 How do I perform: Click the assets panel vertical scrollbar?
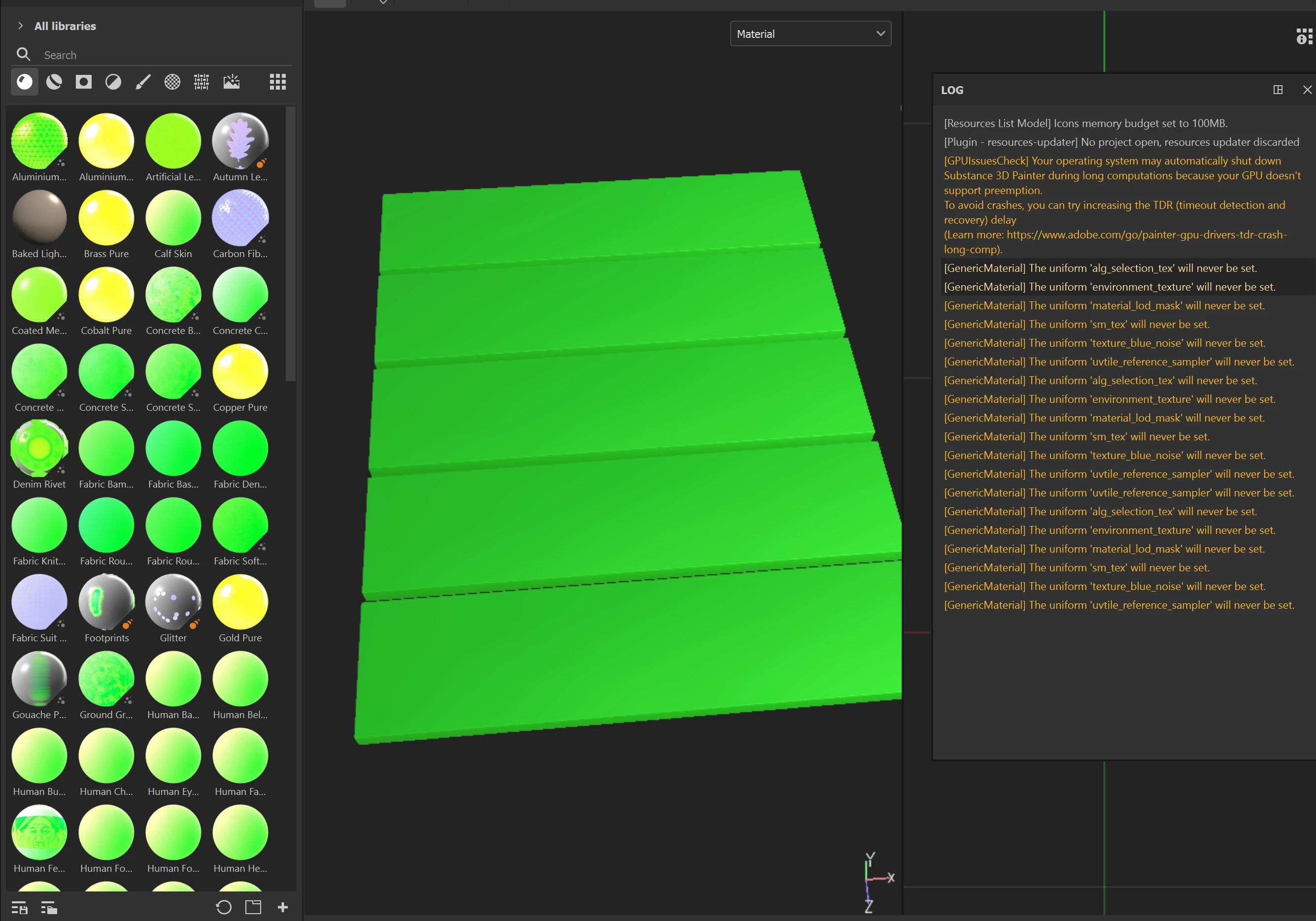tap(291, 244)
